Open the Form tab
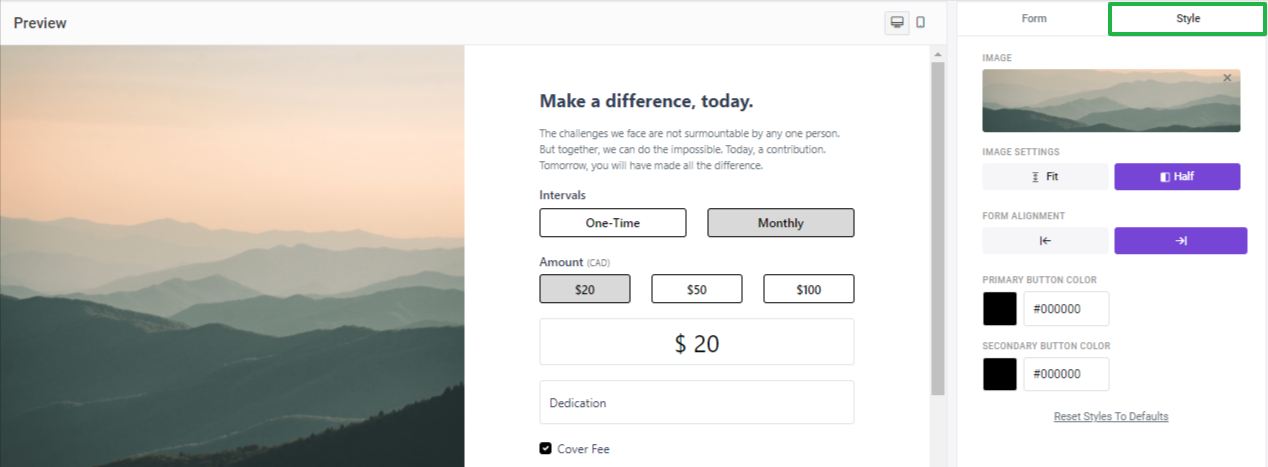Screen dimensions: 1268x467 point(1034,18)
